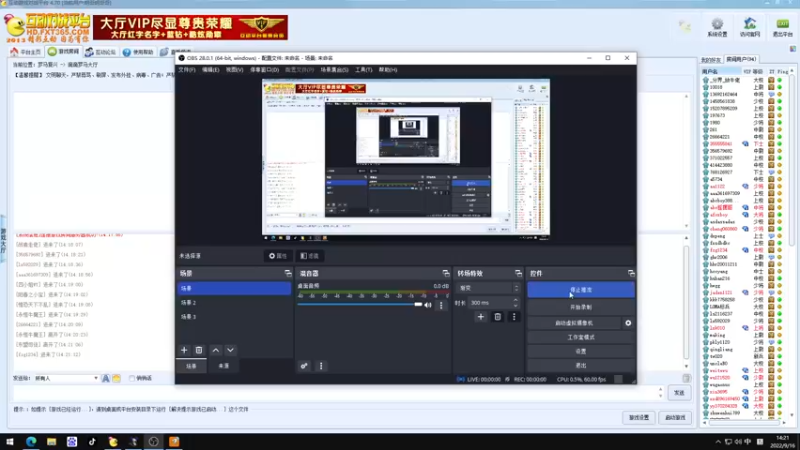Mute desktop audio via speaker icon
The height and width of the screenshot is (450, 800).
coord(428,305)
